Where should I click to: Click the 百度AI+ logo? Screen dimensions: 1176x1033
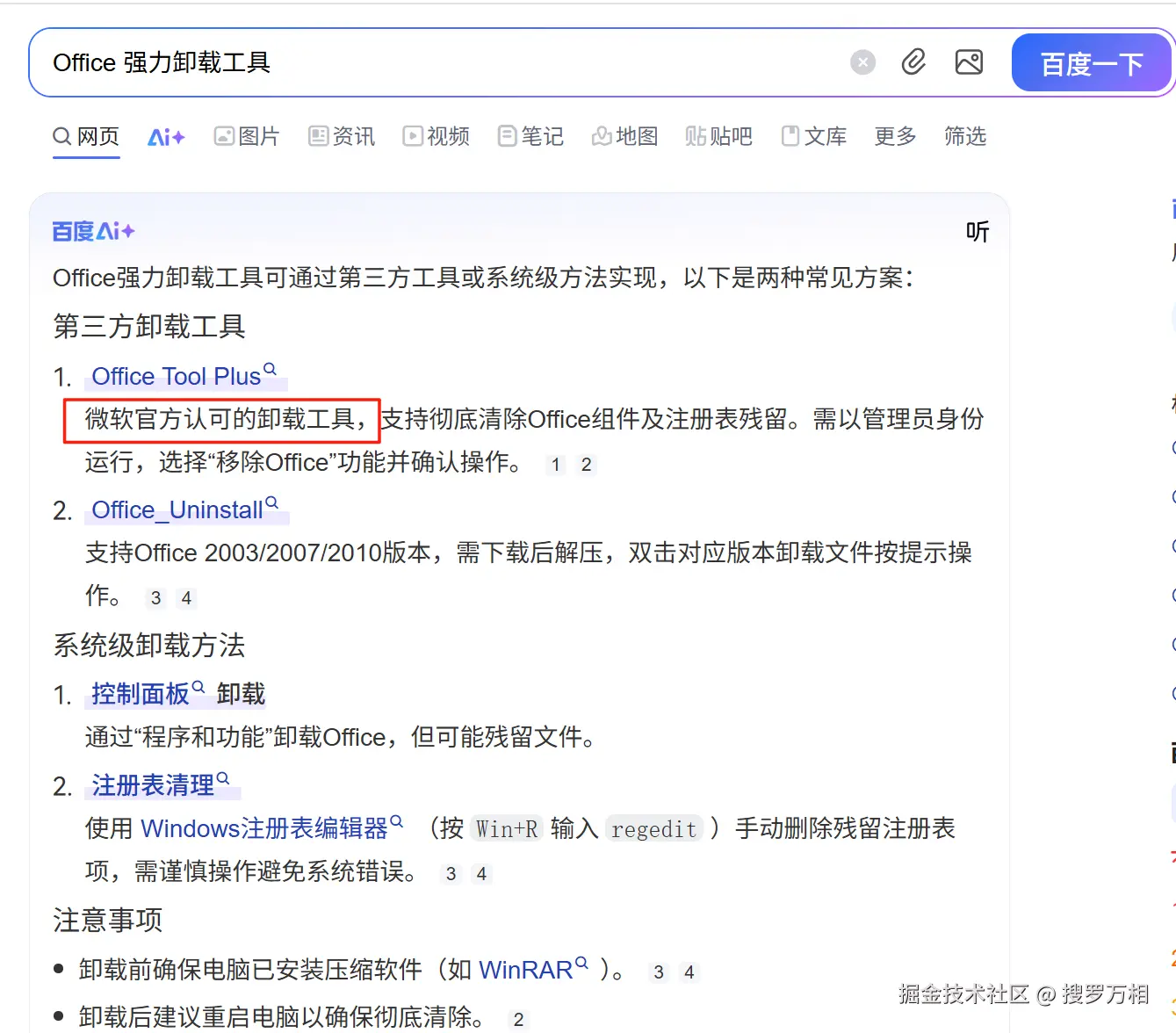pyautogui.click(x=93, y=231)
